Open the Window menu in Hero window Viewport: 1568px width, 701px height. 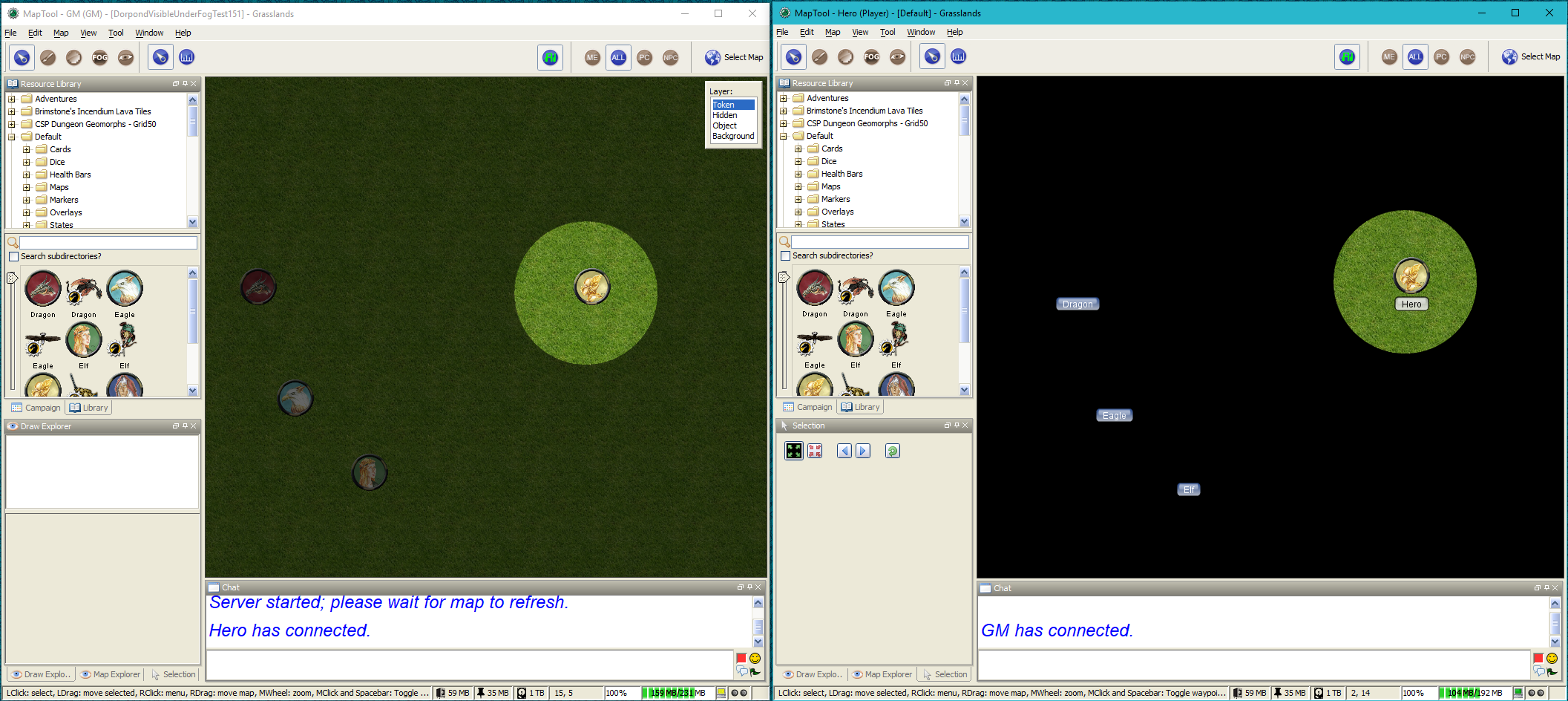[921, 32]
